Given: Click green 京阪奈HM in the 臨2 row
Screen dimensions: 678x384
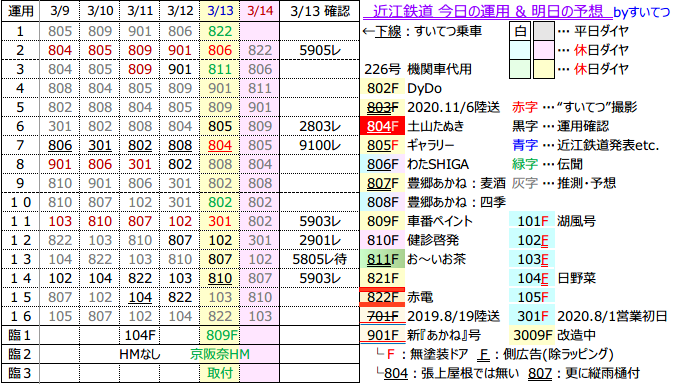Looking at the screenshot, I should click(220, 355).
